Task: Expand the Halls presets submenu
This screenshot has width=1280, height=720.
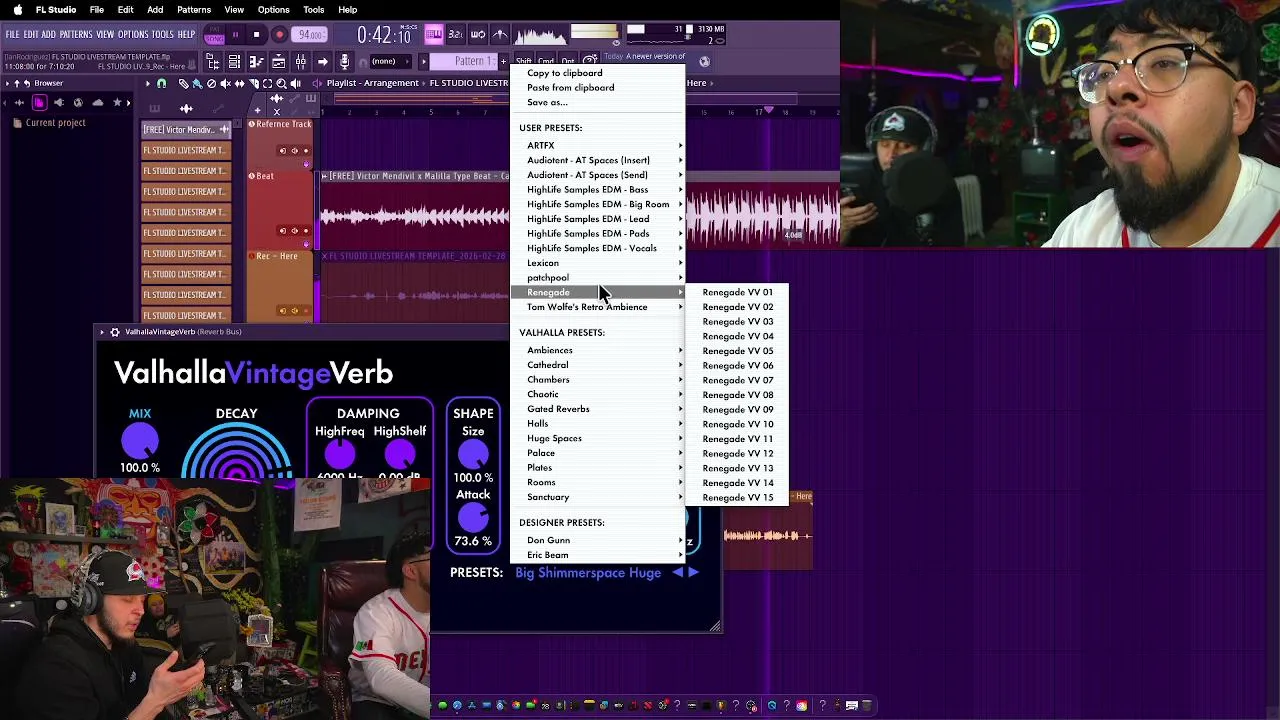Action: (600, 423)
